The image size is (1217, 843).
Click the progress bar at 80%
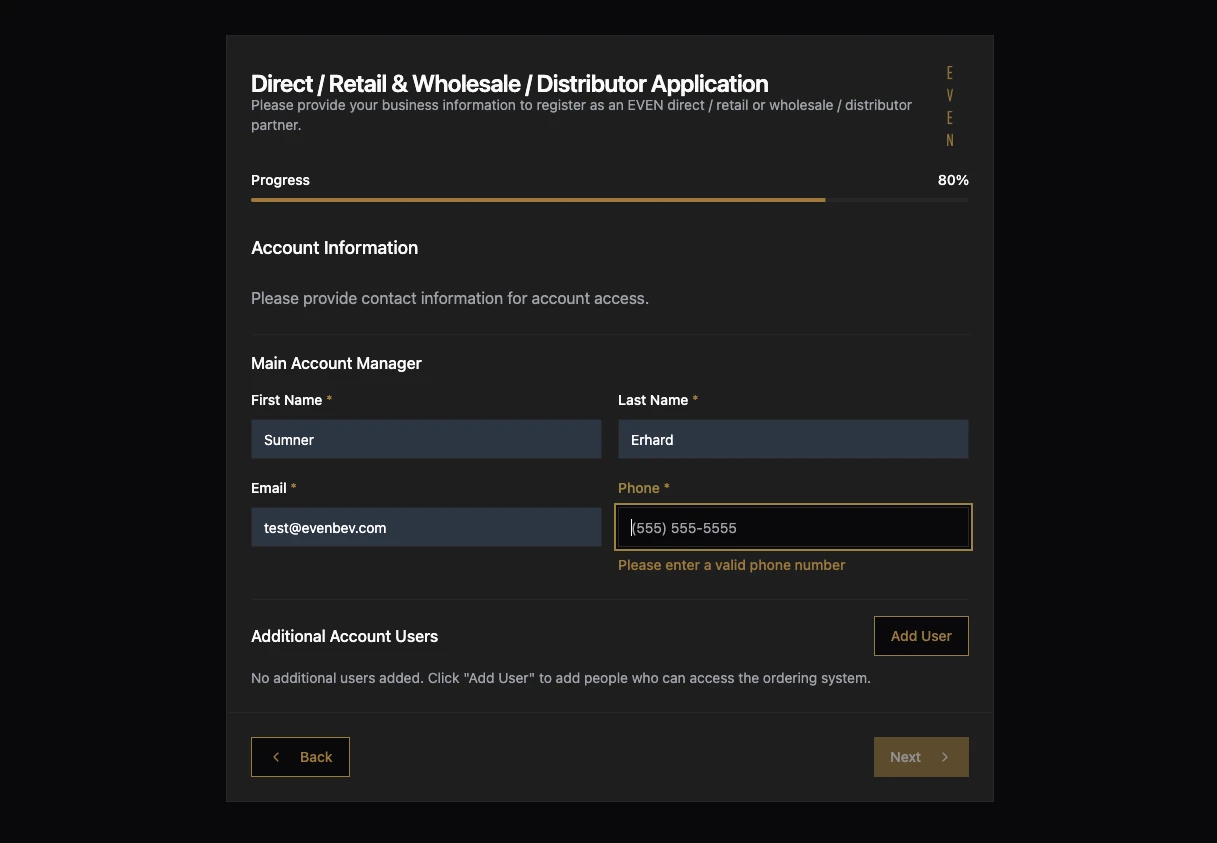pos(610,199)
